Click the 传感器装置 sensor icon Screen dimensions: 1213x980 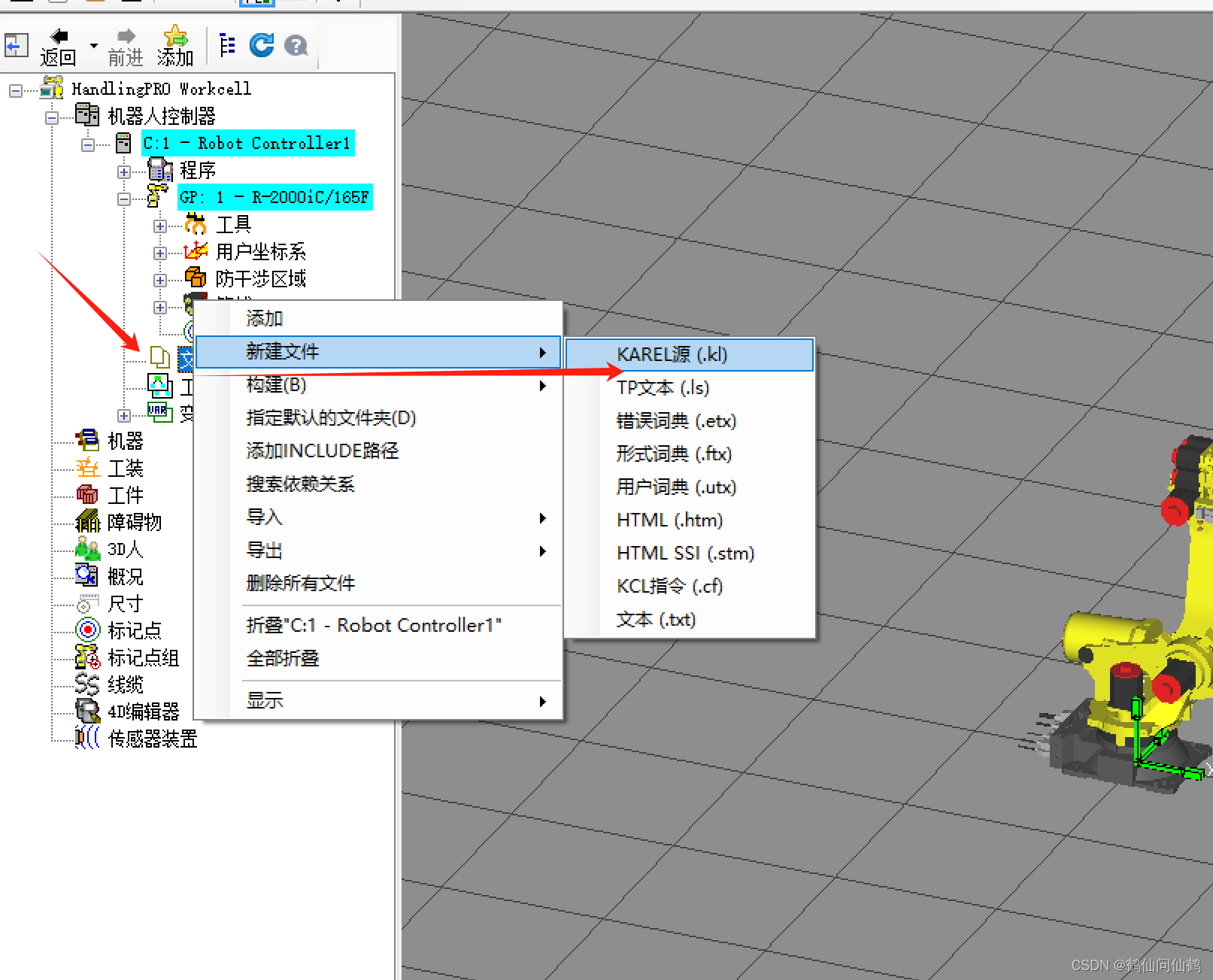[x=87, y=738]
